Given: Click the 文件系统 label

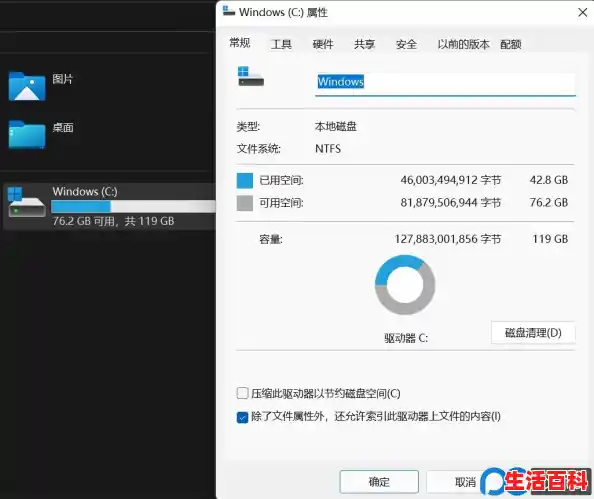Looking at the screenshot, I should (258, 149).
